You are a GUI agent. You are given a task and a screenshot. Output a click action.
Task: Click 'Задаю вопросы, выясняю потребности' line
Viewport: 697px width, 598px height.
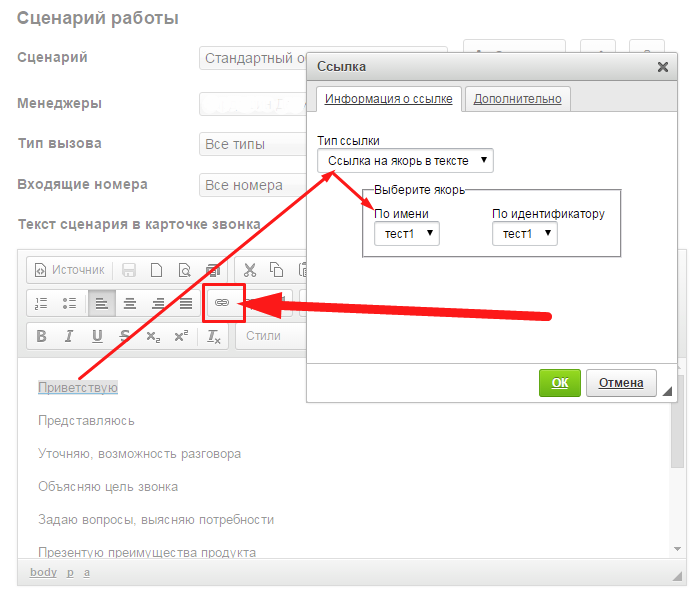click(x=156, y=519)
